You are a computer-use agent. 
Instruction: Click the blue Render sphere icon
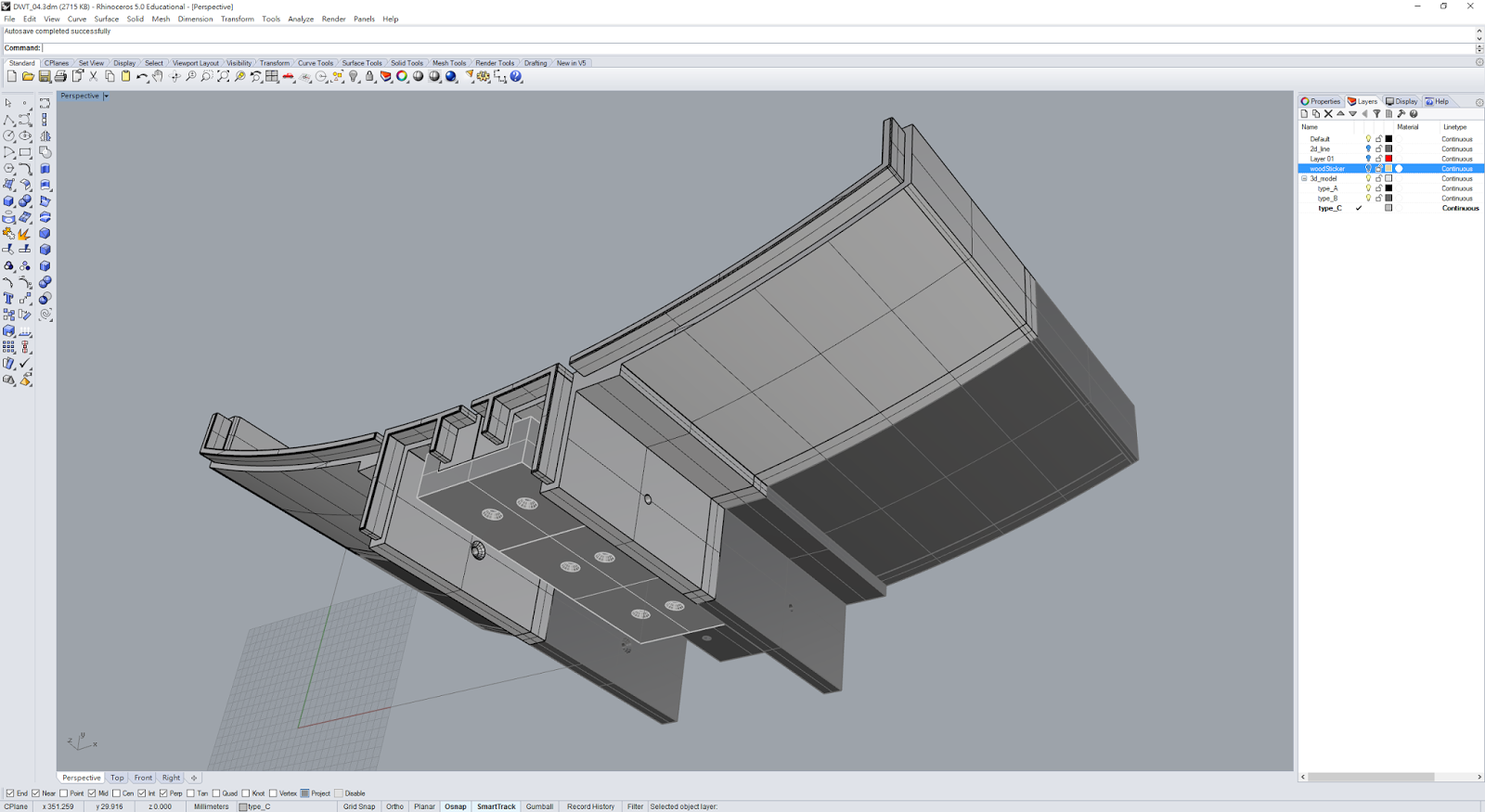(451, 77)
